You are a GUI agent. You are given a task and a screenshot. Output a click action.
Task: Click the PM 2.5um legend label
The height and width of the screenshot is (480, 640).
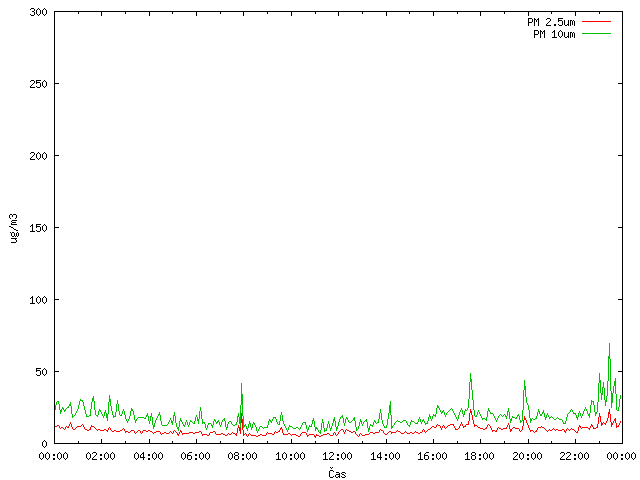click(551, 22)
